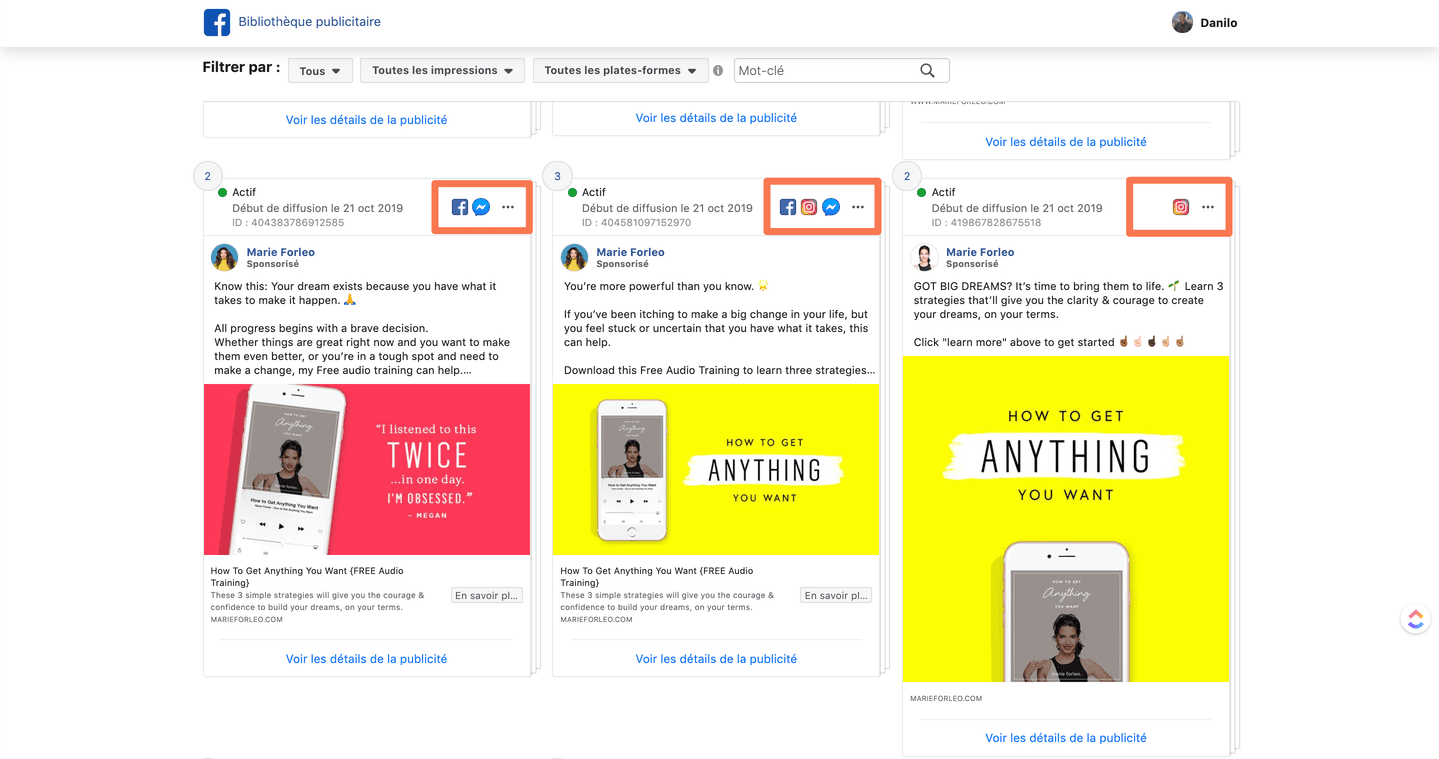Click Marie Forleo's avatar on the "You're more powerful" ad
The height and width of the screenshot is (759, 1439).
click(575, 258)
